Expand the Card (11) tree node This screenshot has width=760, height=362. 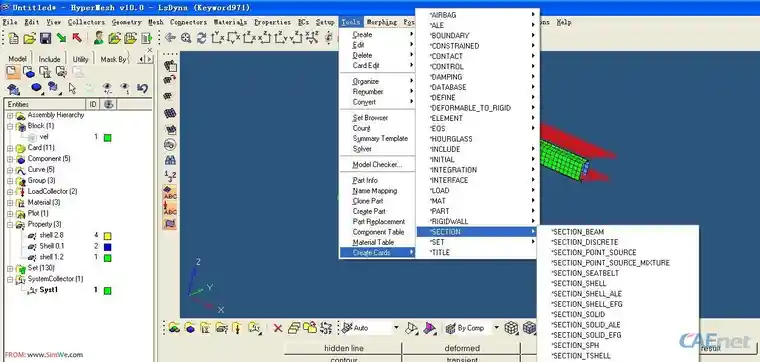point(10,148)
